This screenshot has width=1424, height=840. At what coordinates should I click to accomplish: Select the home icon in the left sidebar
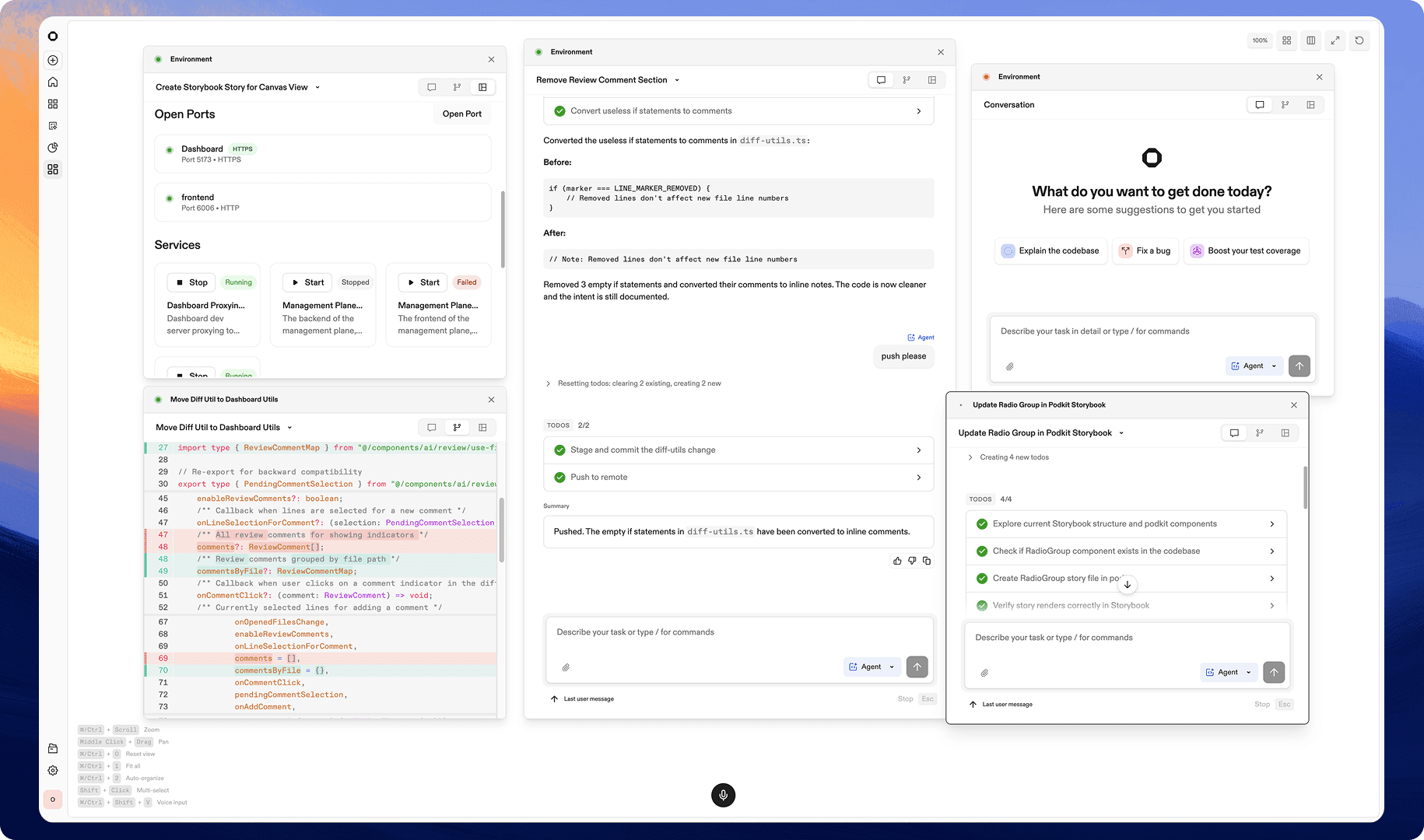[x=52, y=81]
